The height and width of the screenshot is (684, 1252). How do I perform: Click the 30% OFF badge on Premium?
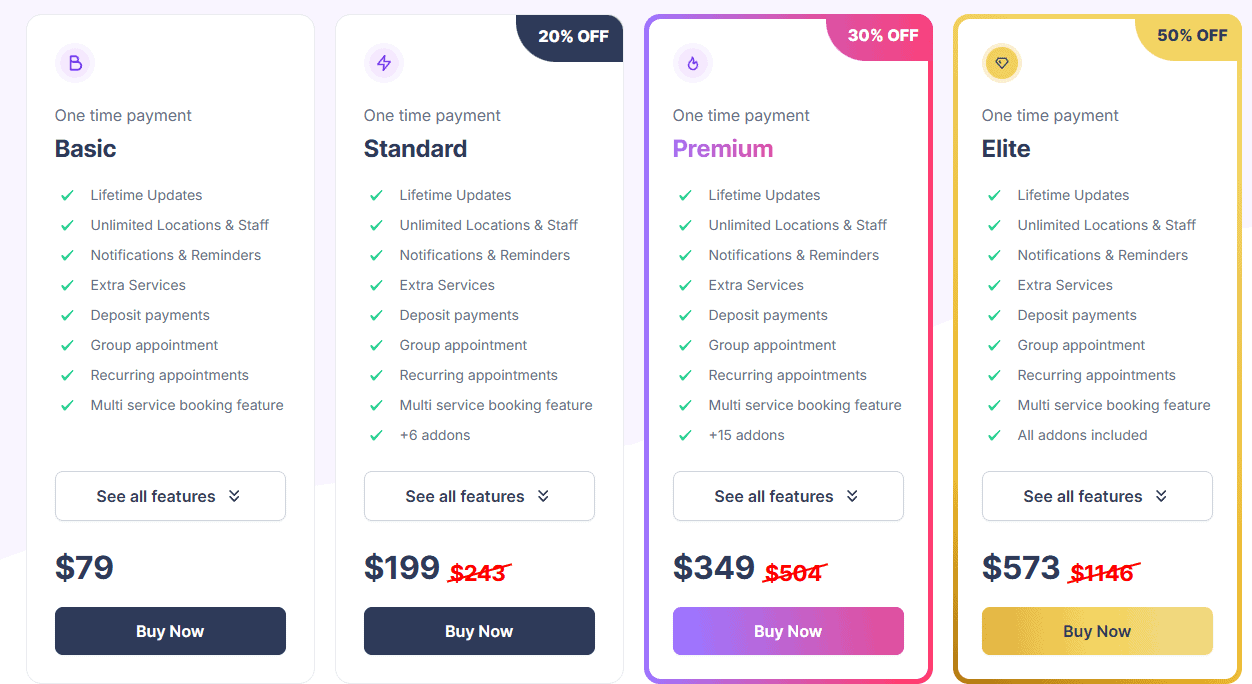pyautogui.click(x=883, y=36)
